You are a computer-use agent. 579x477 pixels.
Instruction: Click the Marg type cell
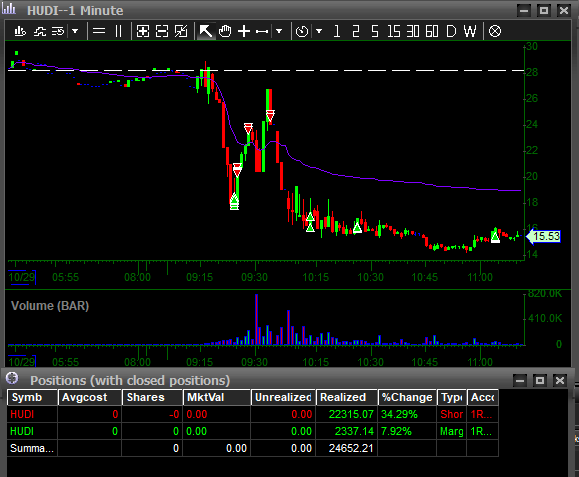(x=452, y=431)
